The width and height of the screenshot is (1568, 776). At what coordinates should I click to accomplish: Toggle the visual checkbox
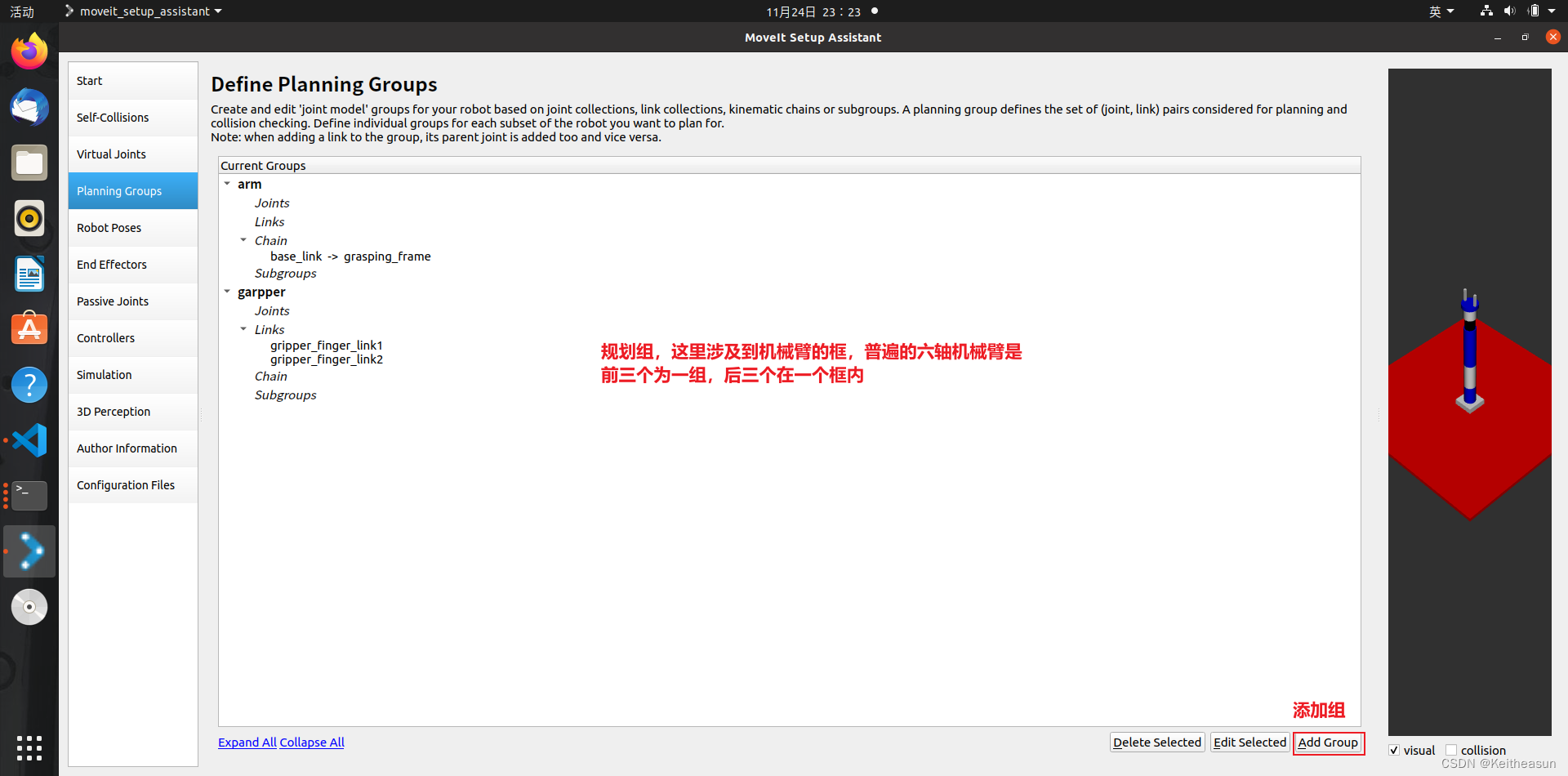click(x=1394, y=750)
